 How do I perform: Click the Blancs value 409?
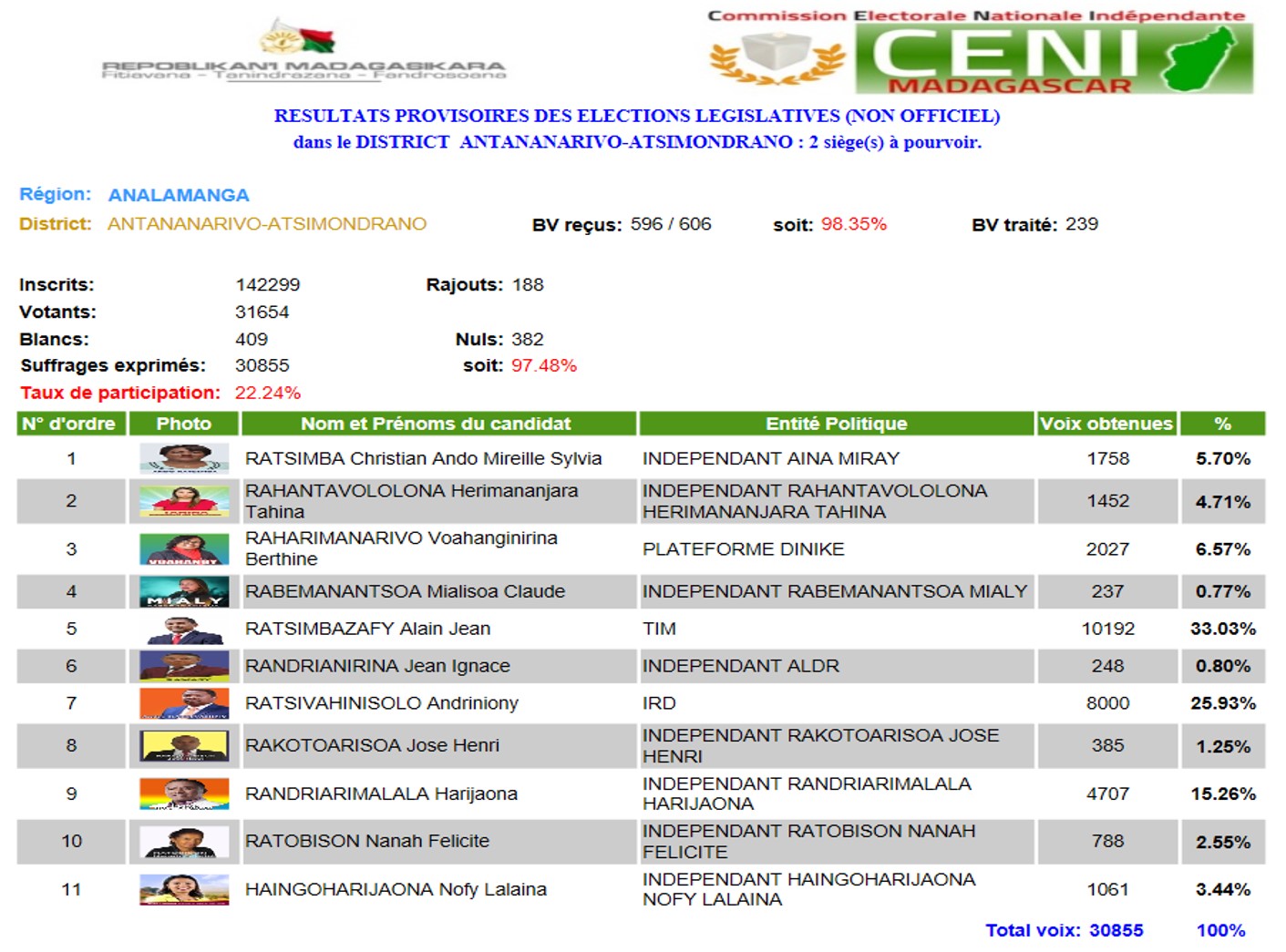pos(252,339)
